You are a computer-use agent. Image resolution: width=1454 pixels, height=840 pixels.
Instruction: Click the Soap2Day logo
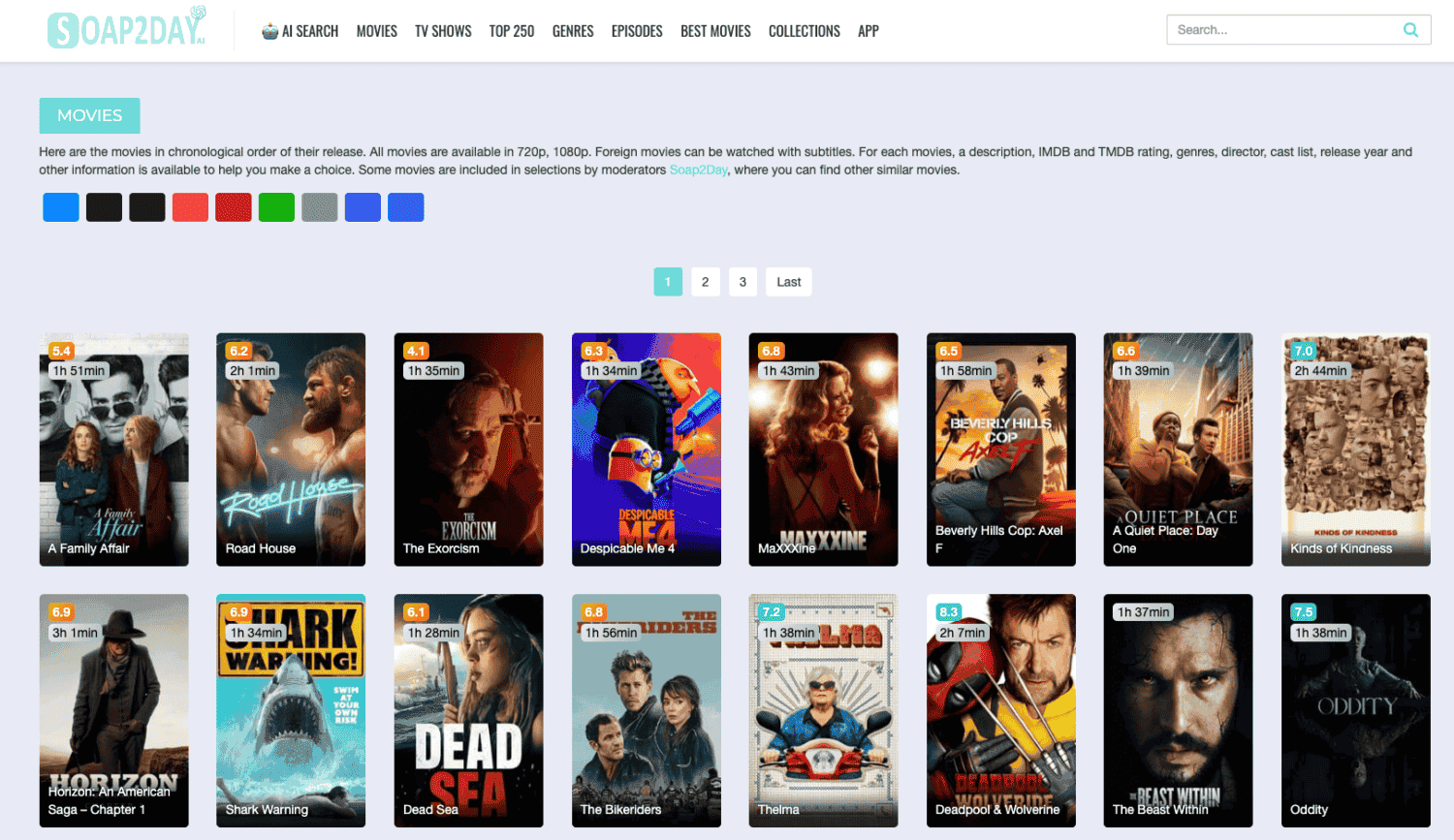coord(127,29)
